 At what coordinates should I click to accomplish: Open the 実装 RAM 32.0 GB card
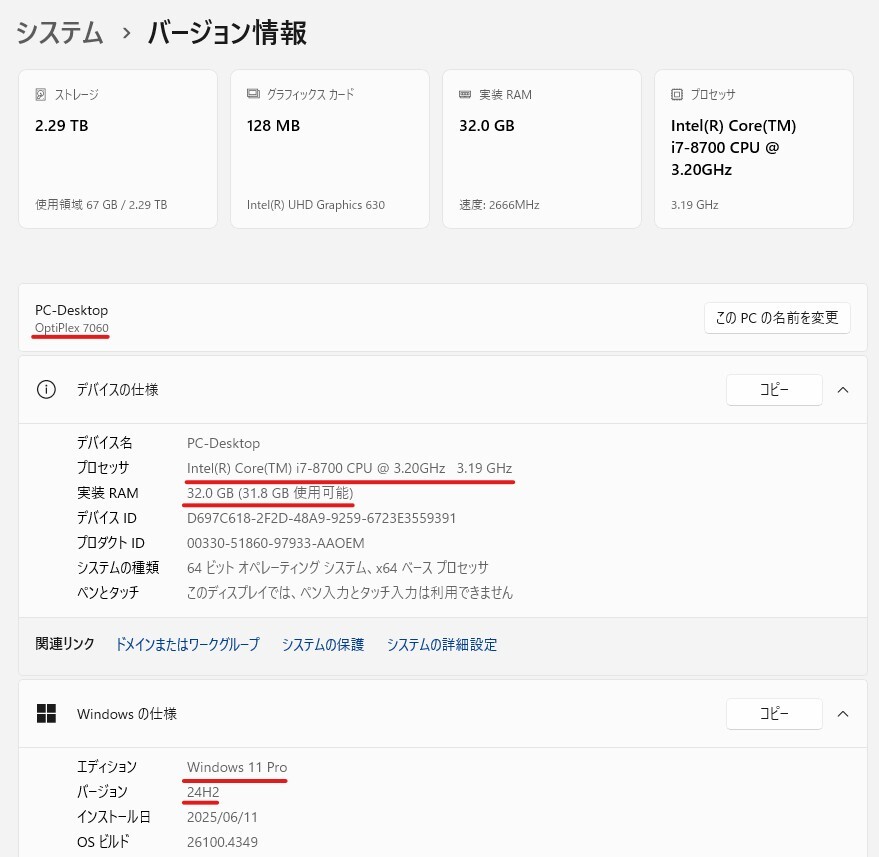[x=542, y=149]
